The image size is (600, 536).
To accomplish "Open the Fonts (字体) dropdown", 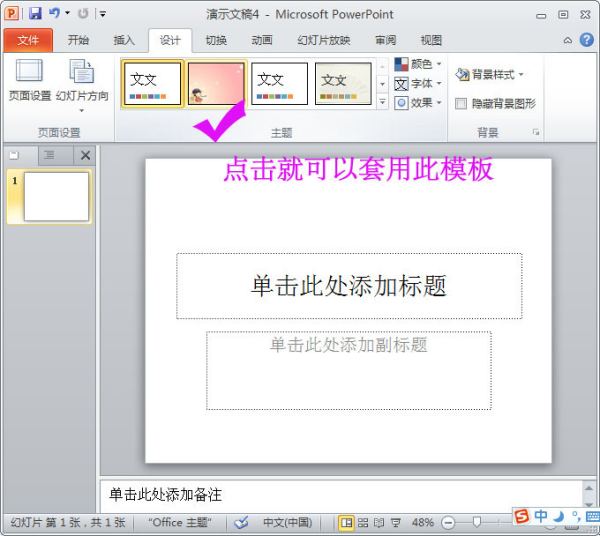I will click(x=418, y=83).
